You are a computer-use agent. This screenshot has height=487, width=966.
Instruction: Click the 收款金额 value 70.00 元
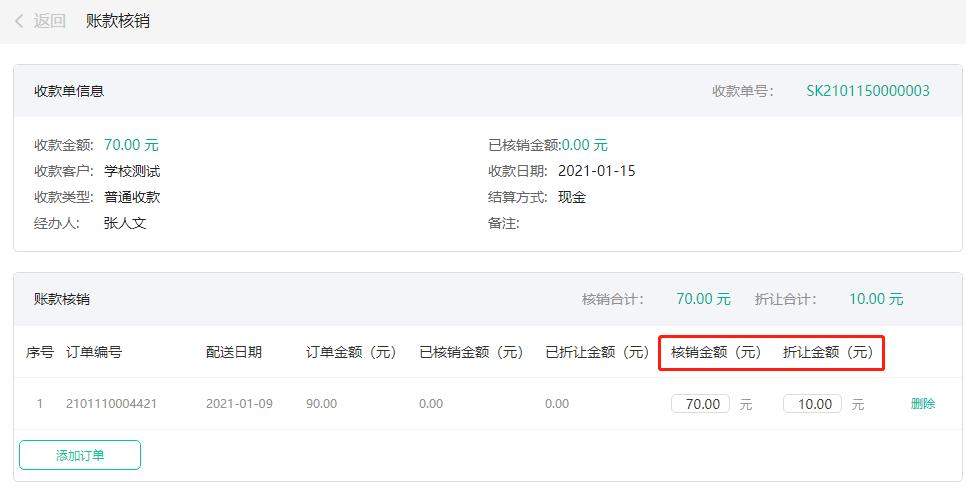click(131, 145)
